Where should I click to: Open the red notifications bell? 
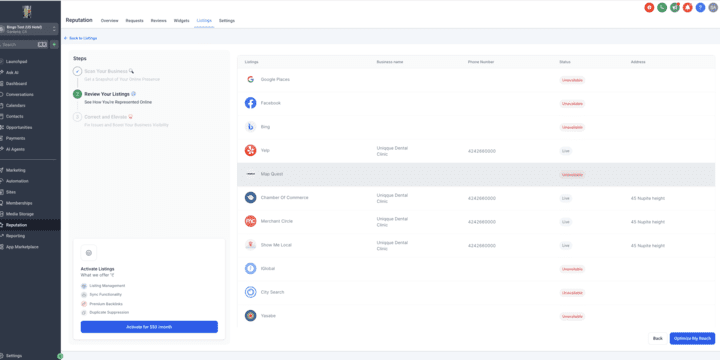687,7
